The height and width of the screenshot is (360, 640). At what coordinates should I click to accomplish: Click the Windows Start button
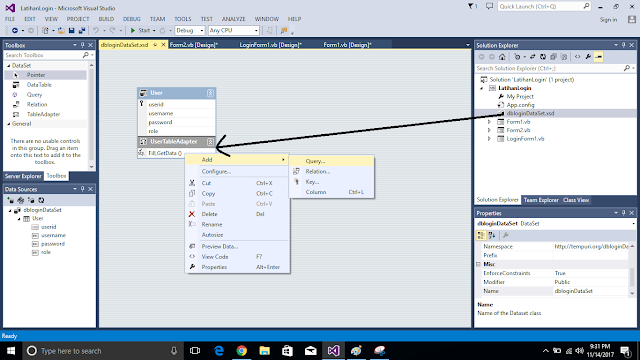click(11, 351)
